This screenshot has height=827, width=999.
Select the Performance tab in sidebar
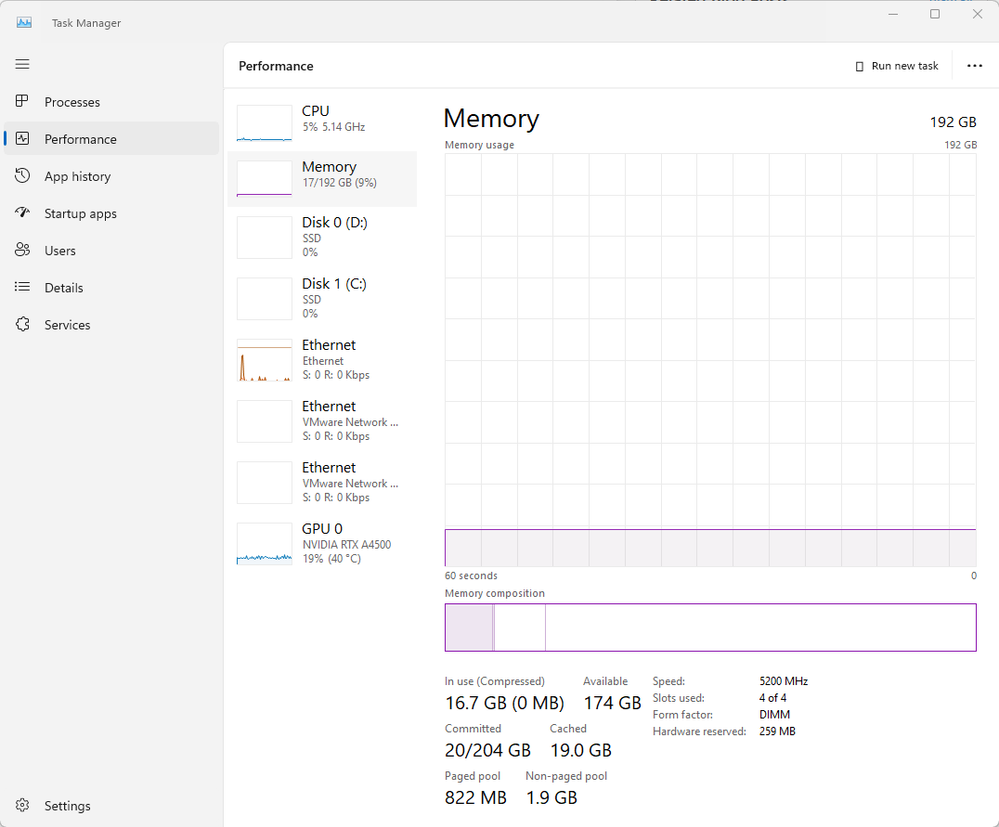tap(80, 139)
